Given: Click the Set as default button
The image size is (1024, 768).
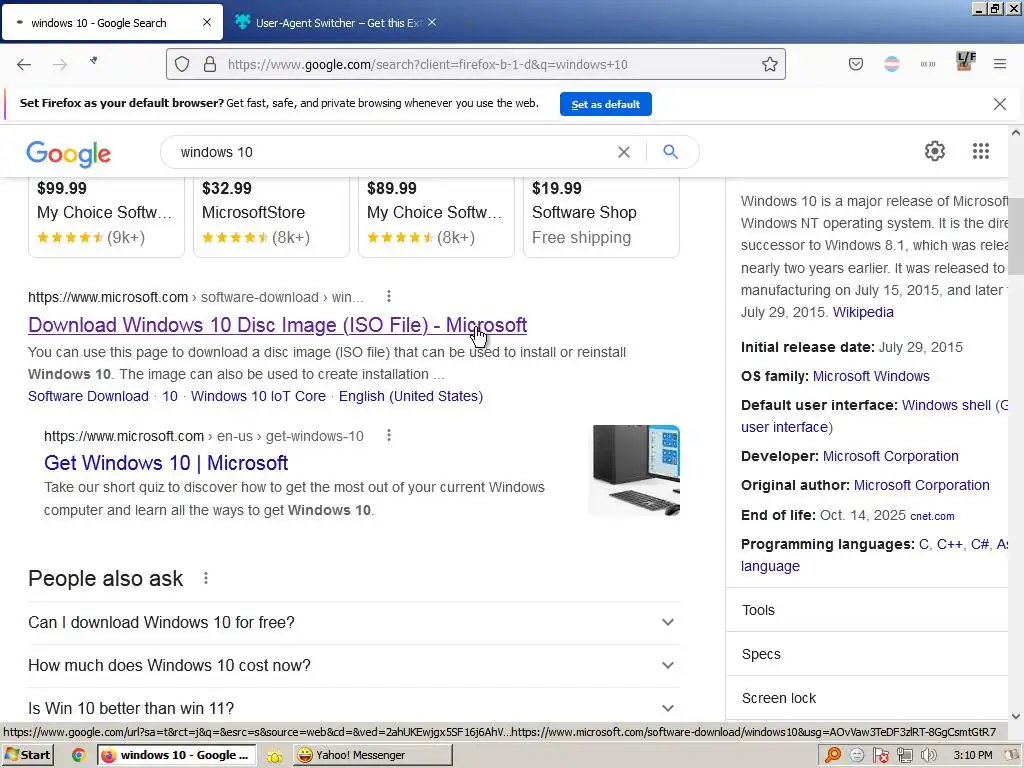Looking at the screenshot, I should pos(605,104).
